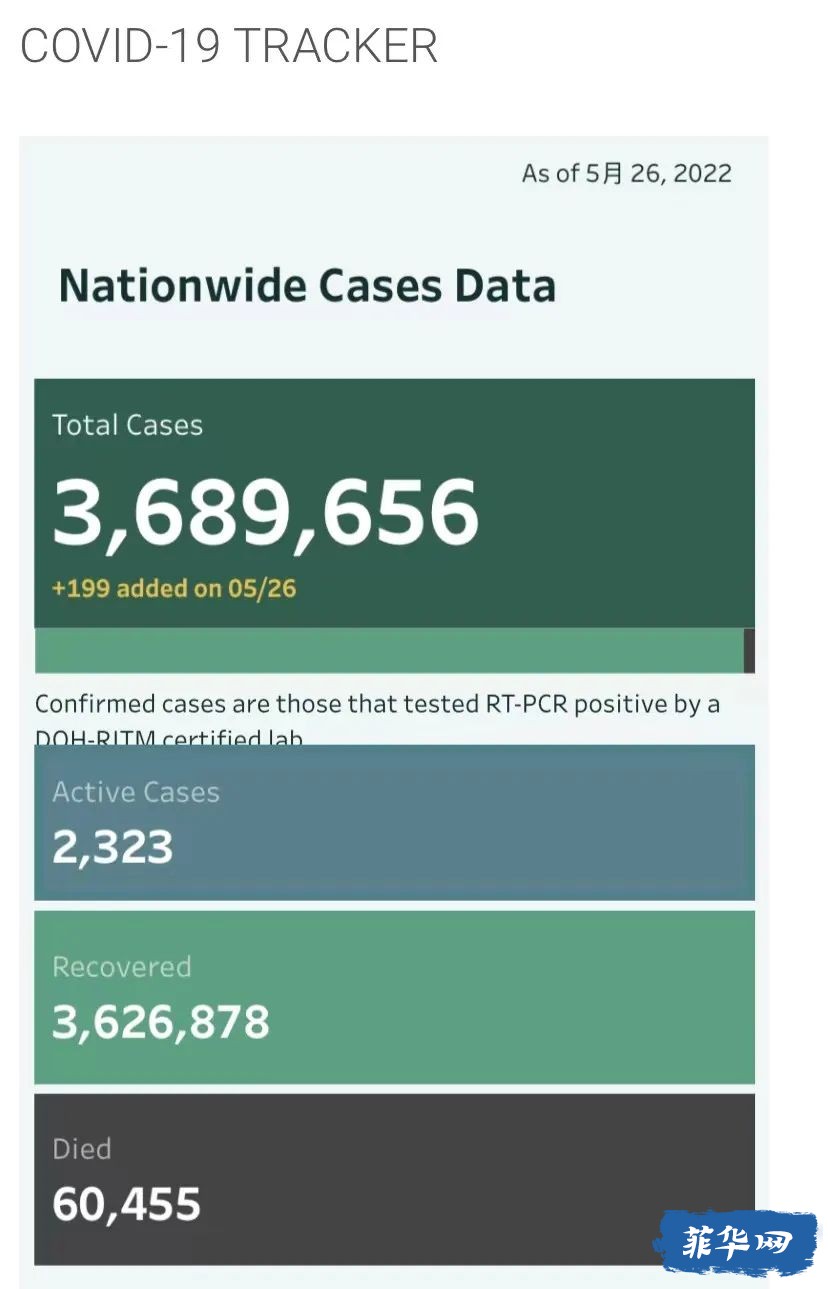The width and height of the screenshot is (828, 1289).
Task: Select the 'As of 5月 26, 2022' date label
Action: (626, 173)
